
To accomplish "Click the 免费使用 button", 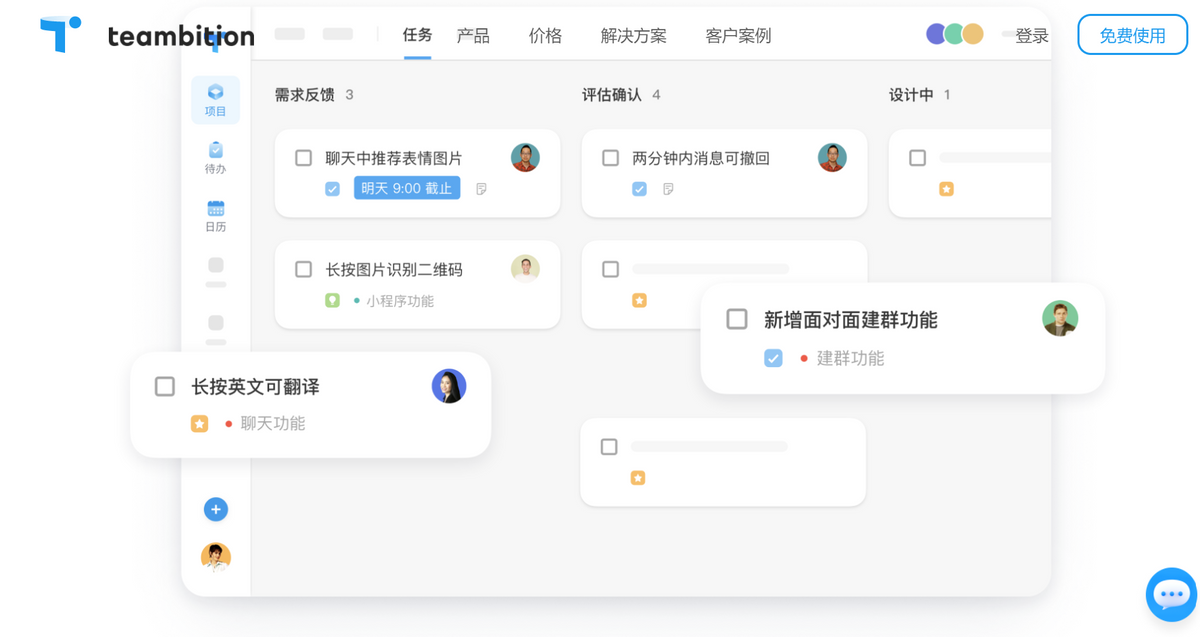I will click(1133, 35).
